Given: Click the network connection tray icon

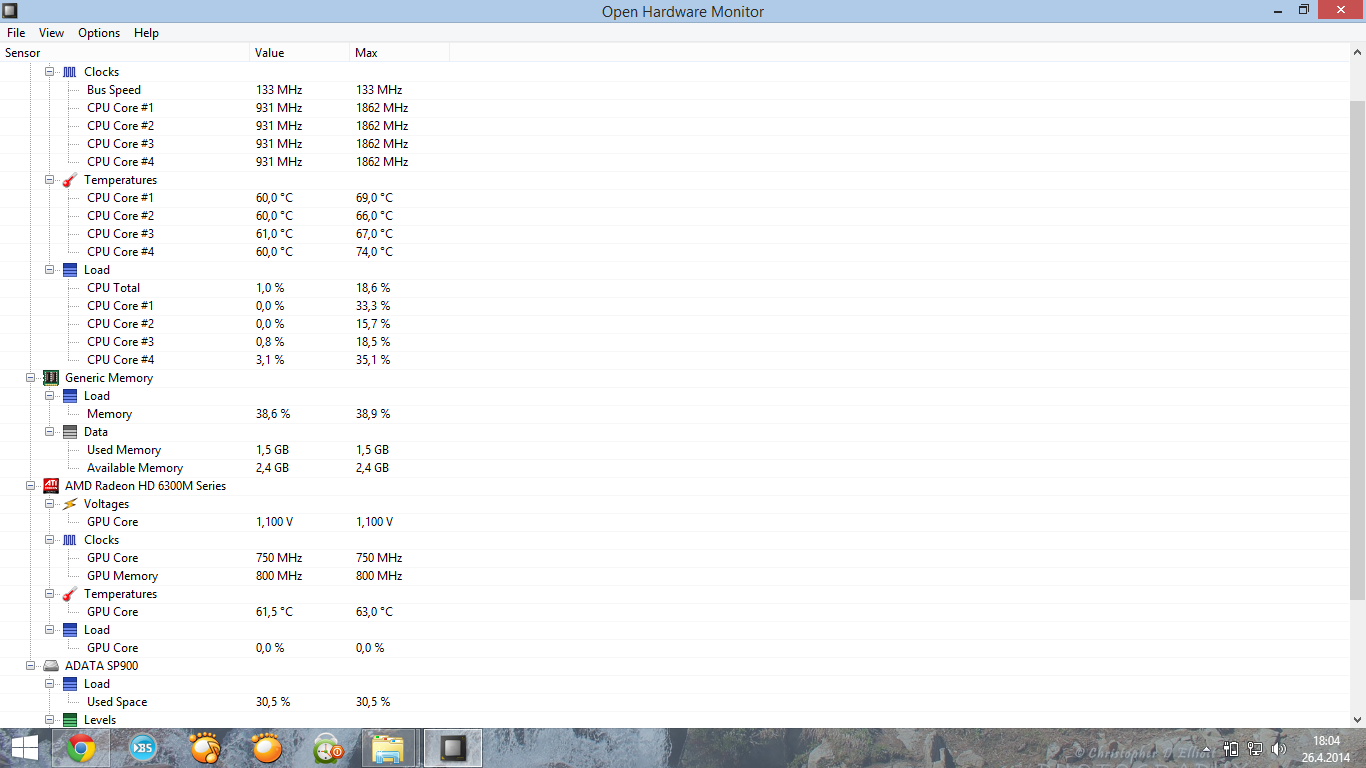Looking at the screenshot, I should click(1254, 748).
